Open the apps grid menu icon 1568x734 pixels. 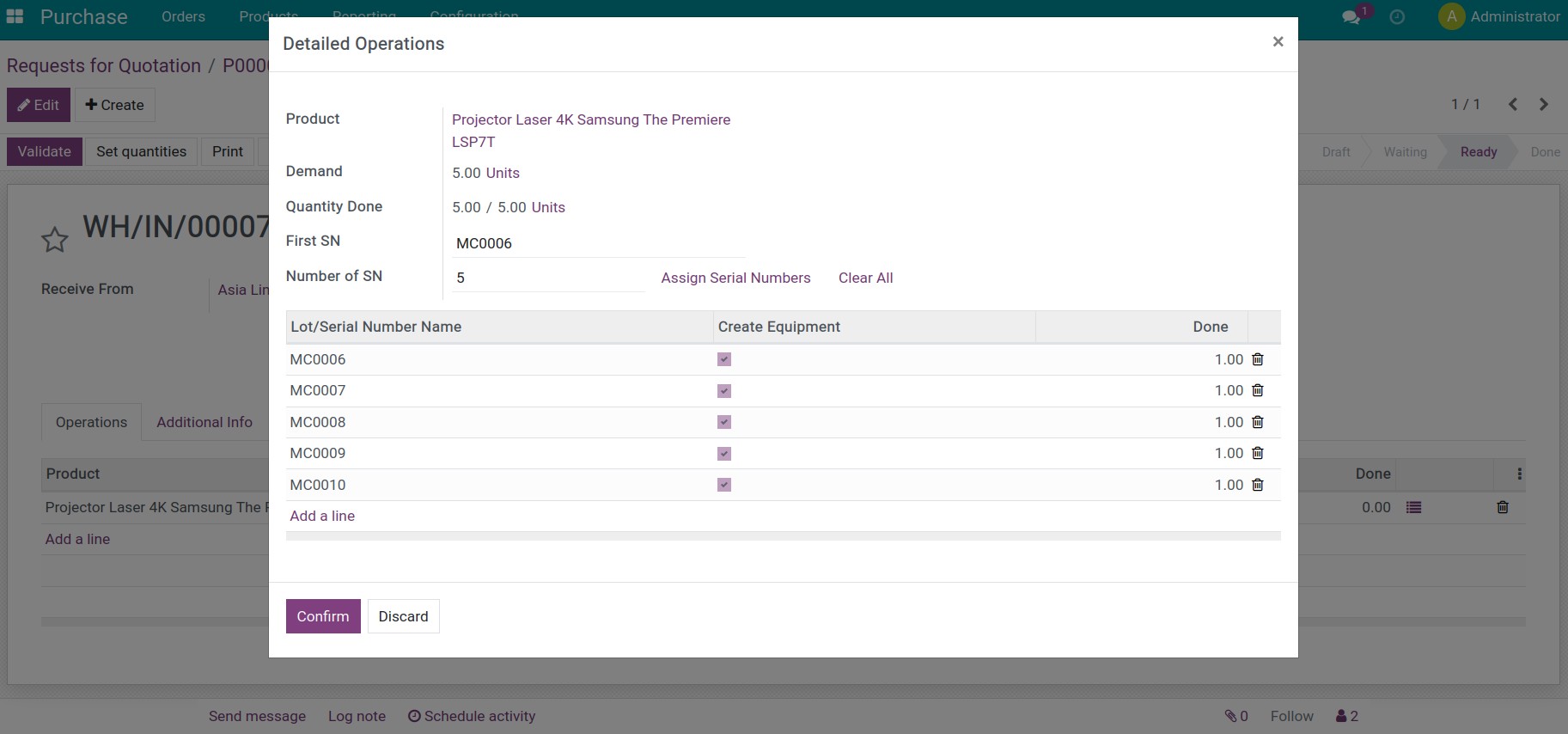(15, 16)
